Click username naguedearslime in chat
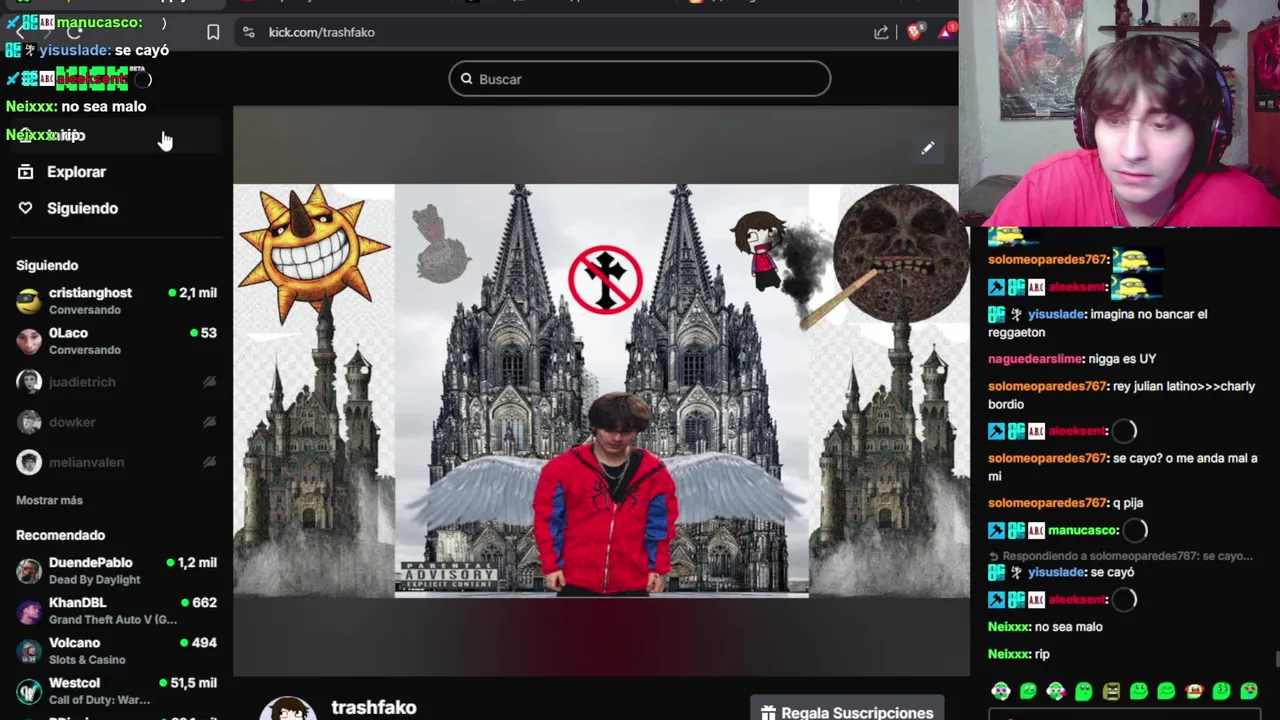Screen dimensions: 1280x720 [1036, 359]
